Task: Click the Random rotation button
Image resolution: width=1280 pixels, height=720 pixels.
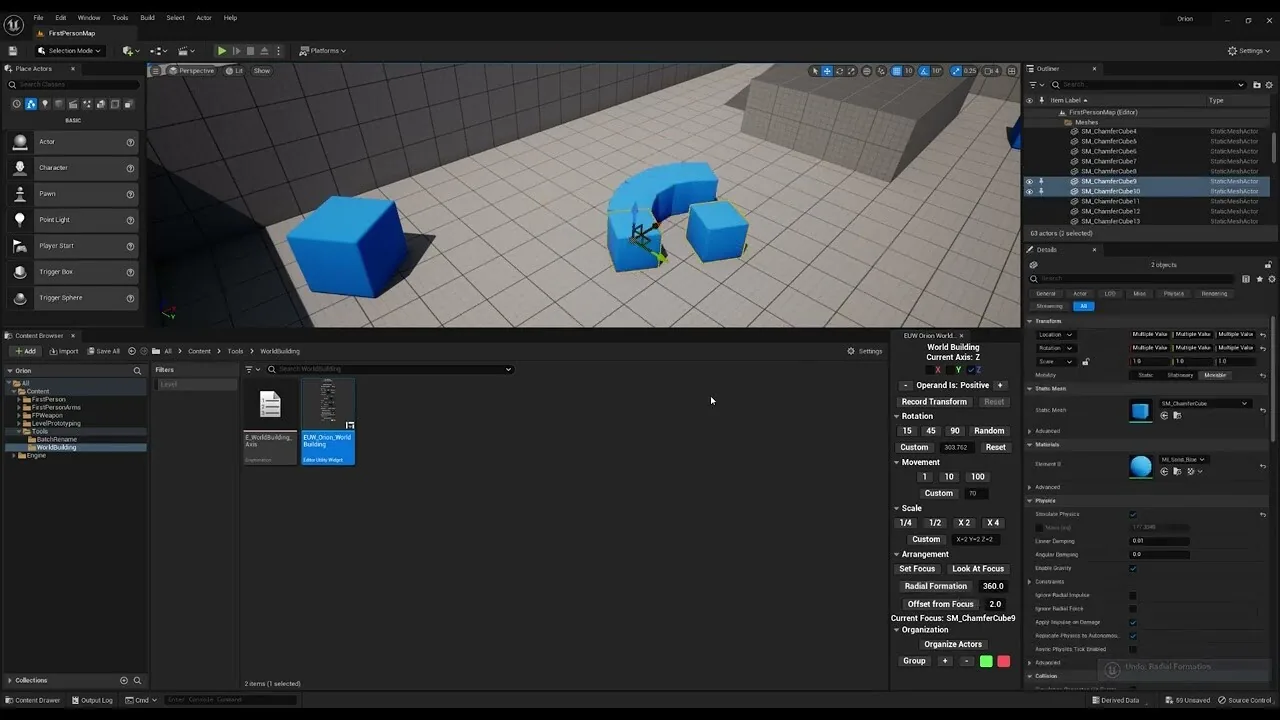Action: pos(989,431)
